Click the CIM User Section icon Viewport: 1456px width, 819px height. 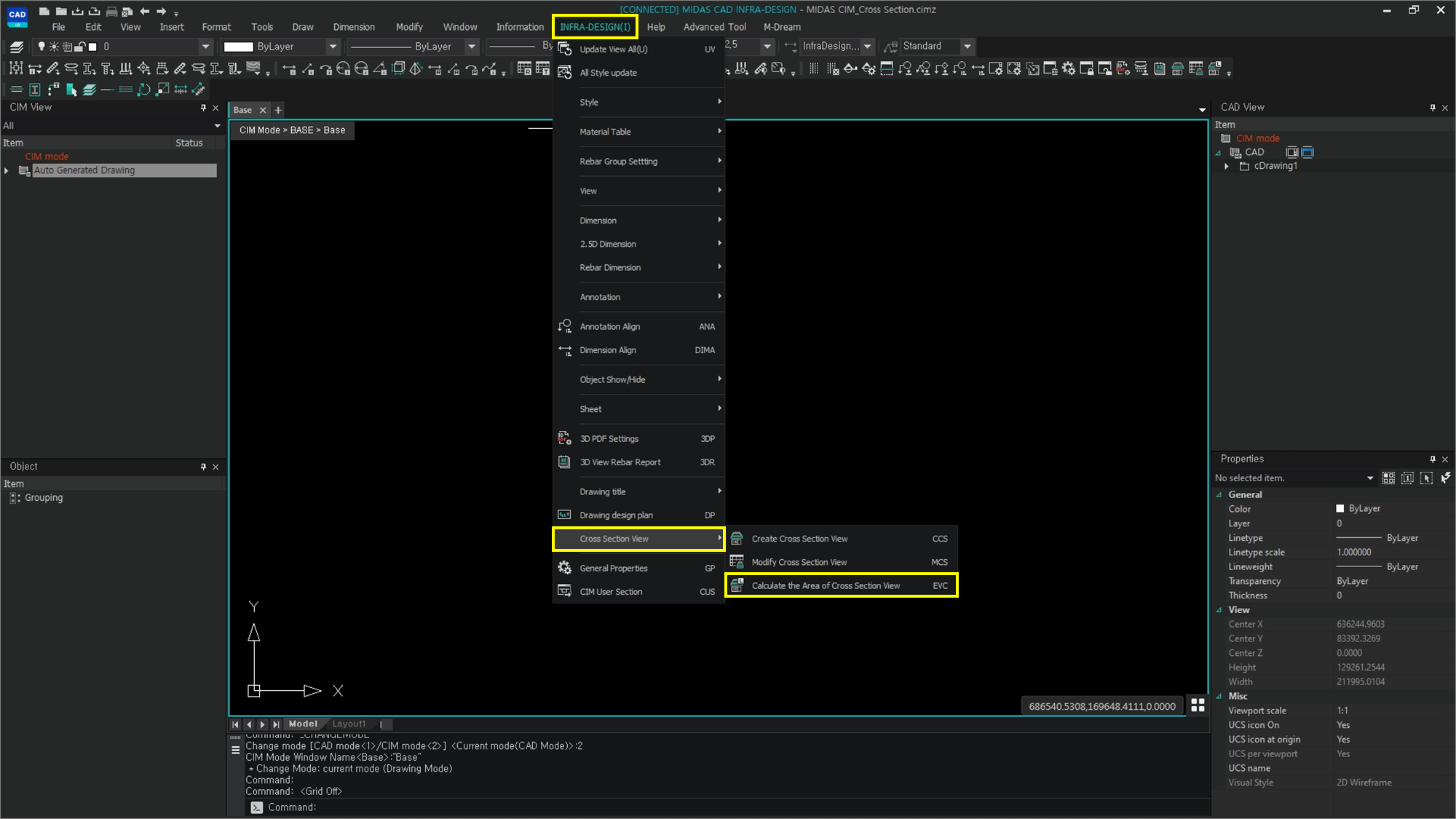[x=564, y=591]
